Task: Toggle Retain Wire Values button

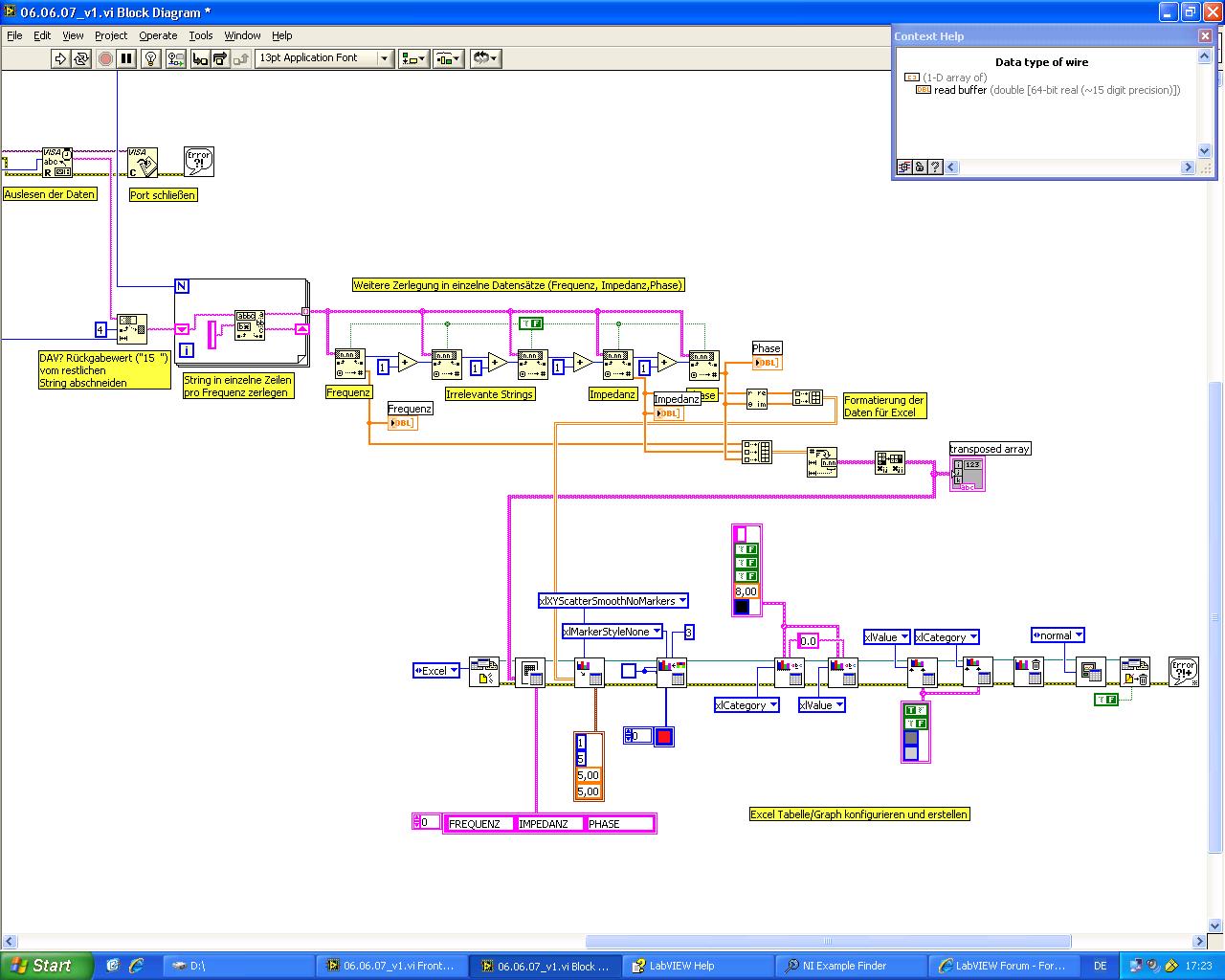Action: [x=175, y=58]
